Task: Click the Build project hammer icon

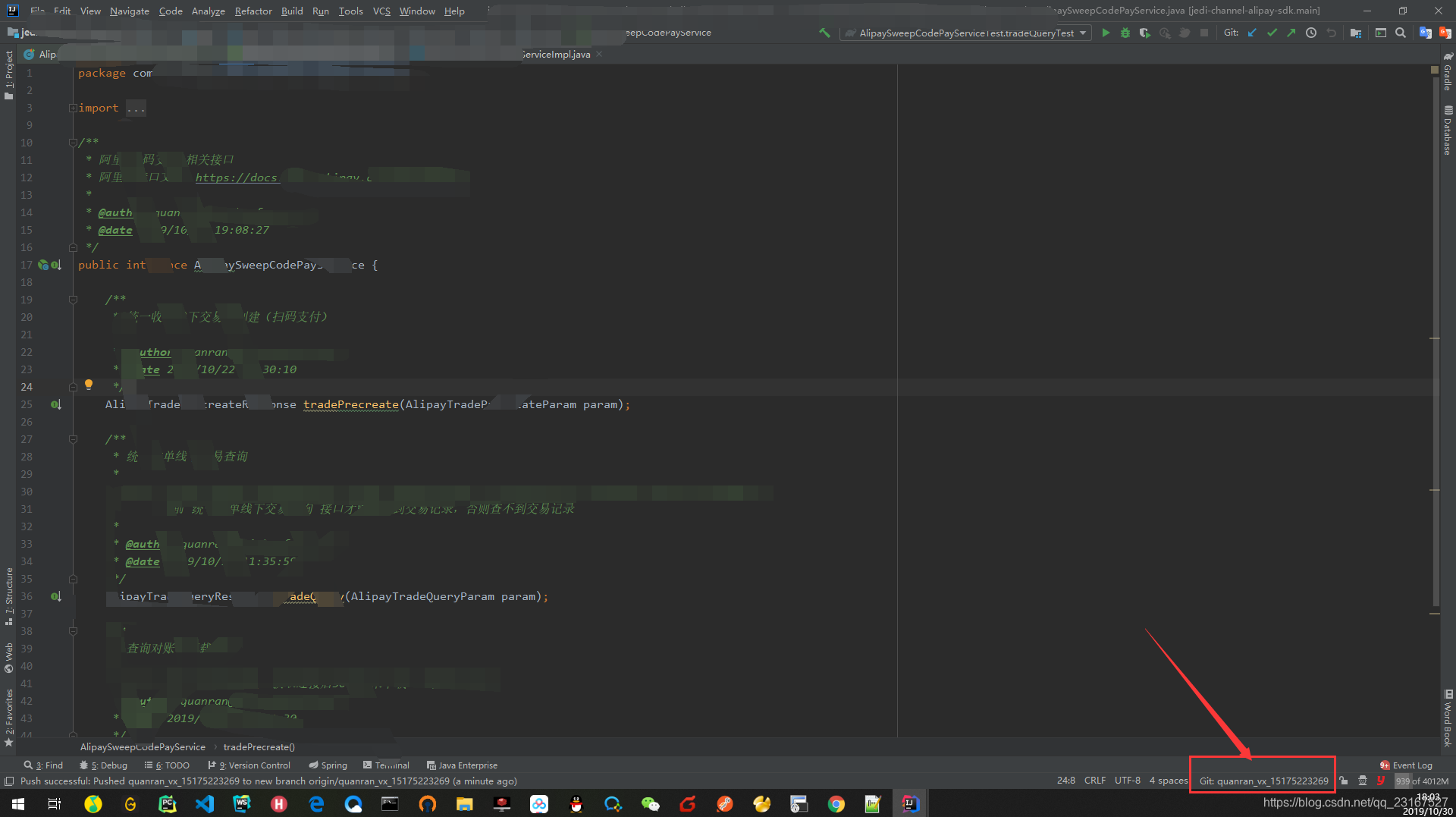Action: pyautogui.click(x=824, y=33)
